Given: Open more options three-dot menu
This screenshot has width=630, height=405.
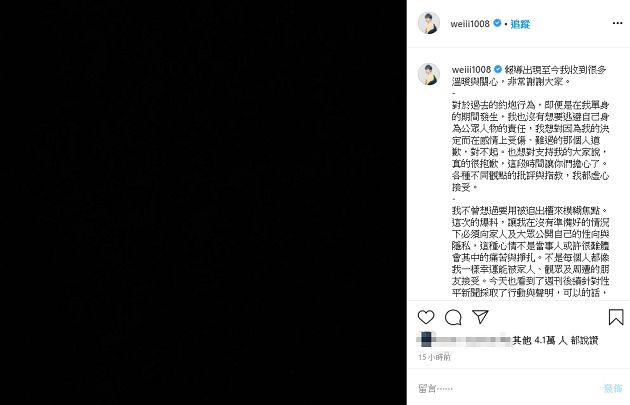Looking at the screenshot, I should (617, 23).
